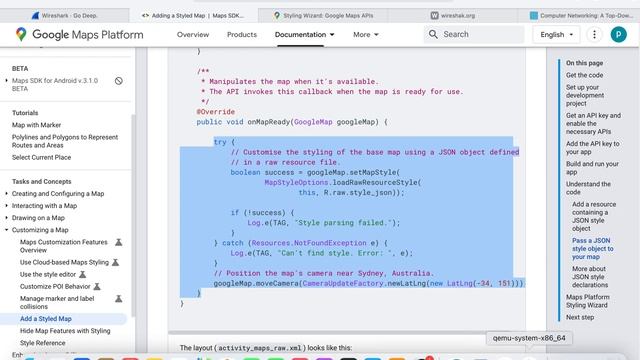
Task: Open the three-dot options menu
Action: coord(594,35)
